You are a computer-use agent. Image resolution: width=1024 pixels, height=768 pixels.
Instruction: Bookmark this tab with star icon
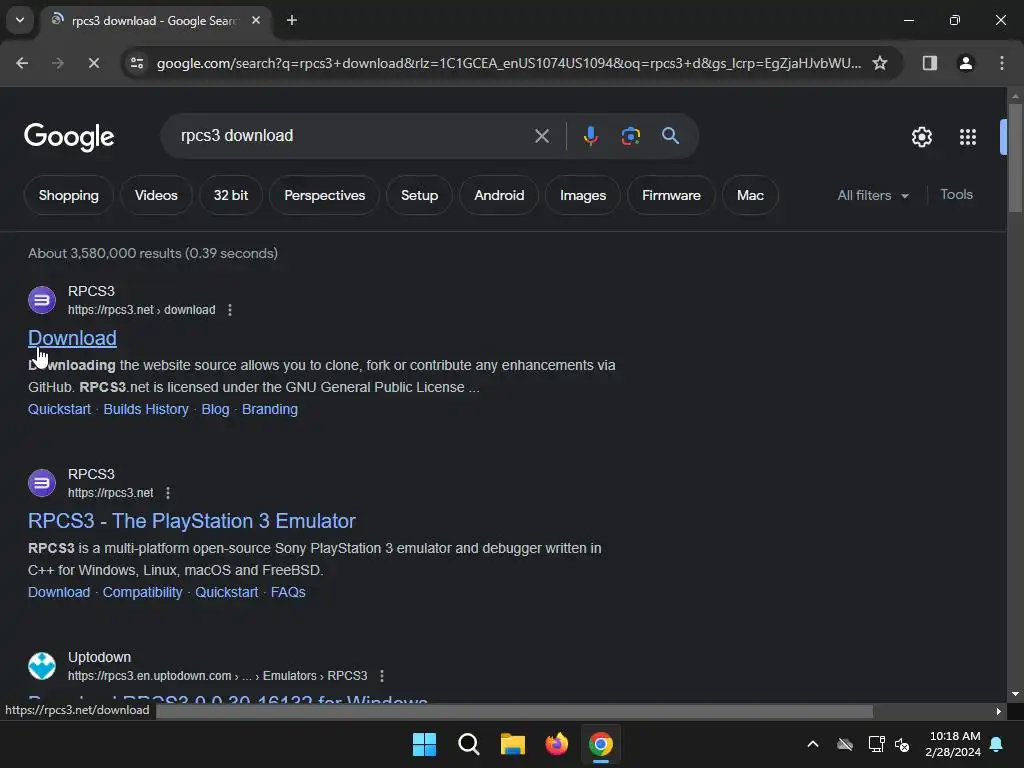[880, 63]
